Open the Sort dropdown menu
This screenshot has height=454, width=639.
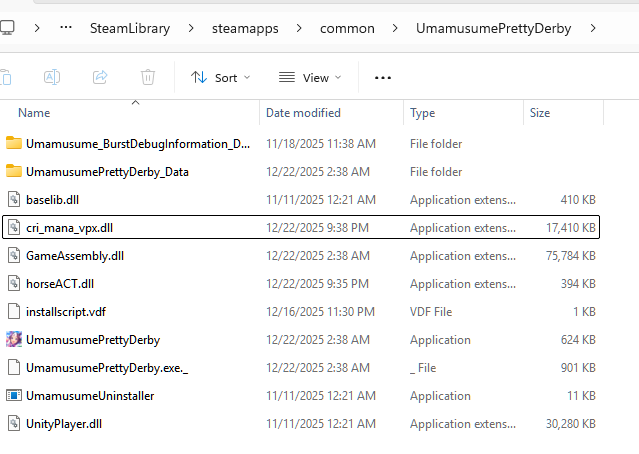click(x=220, y=77)
